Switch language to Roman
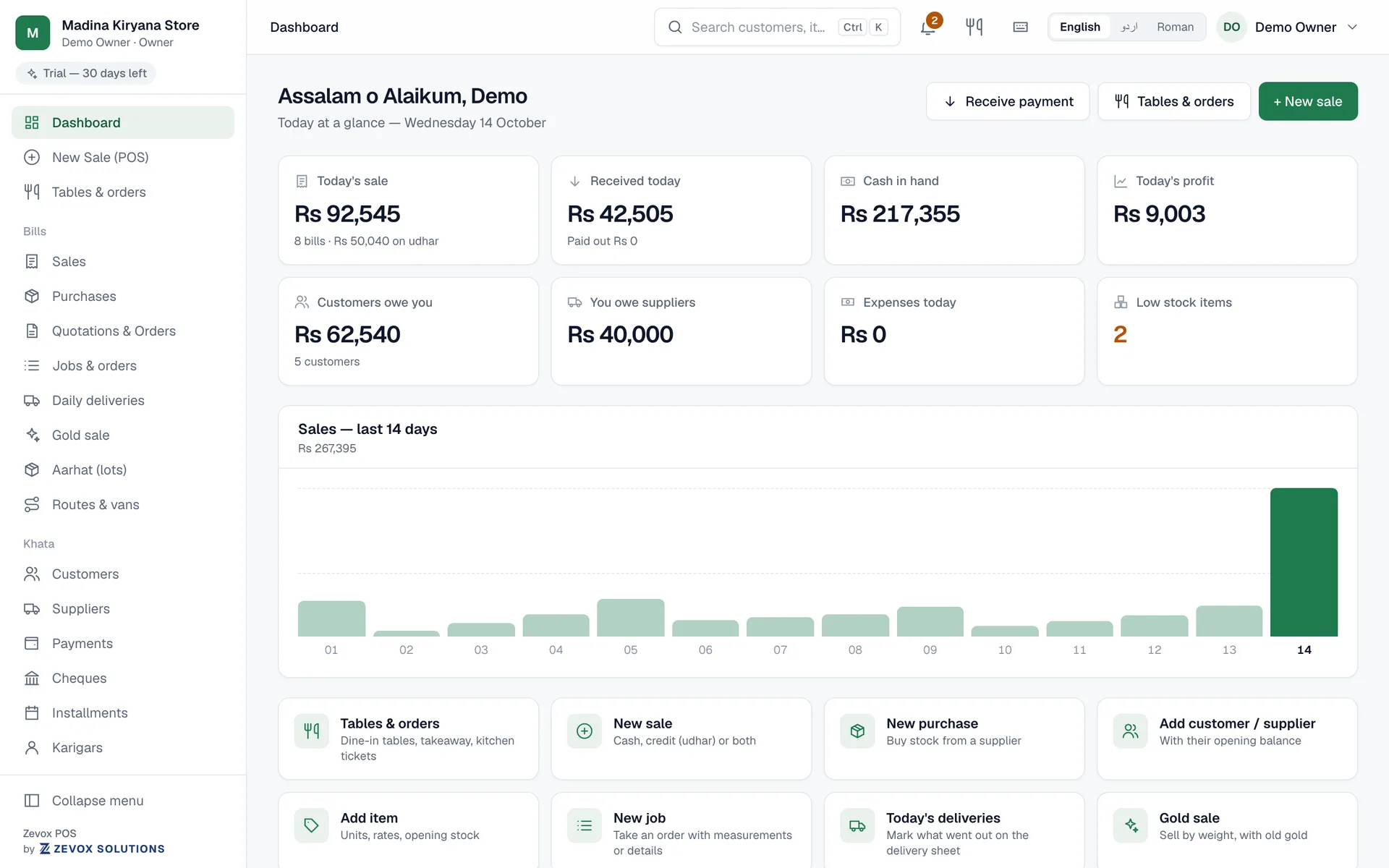The width and height of the screenshot is (1389, 868). click(1175, 27)
